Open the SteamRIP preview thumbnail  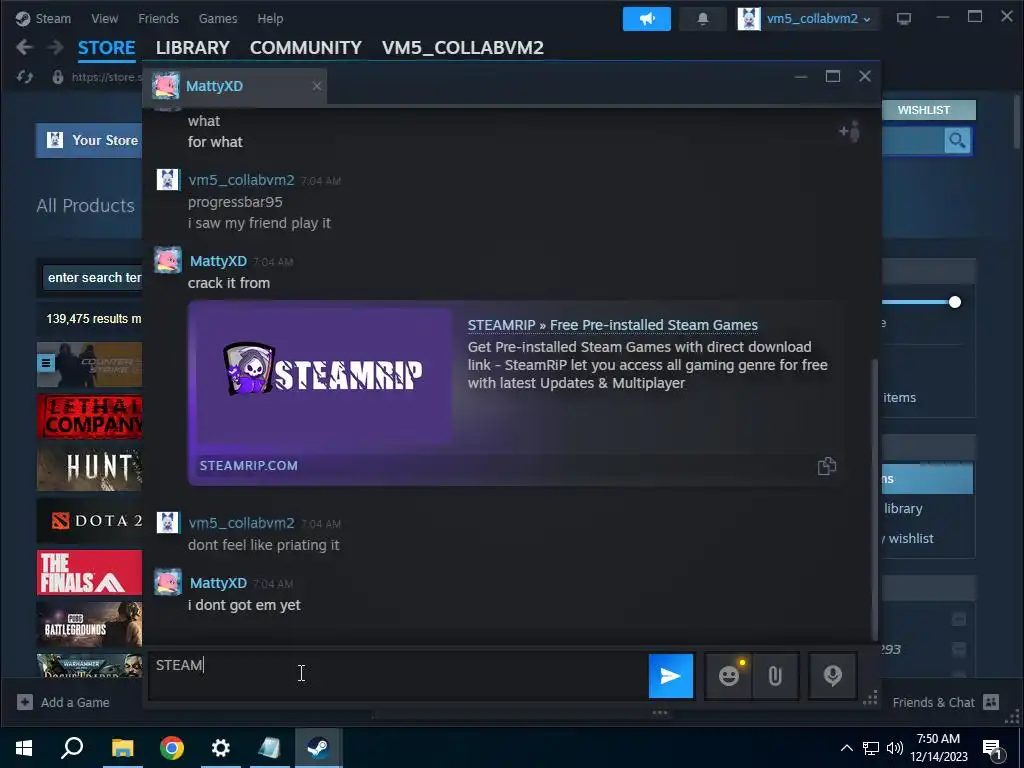[325, 376]
